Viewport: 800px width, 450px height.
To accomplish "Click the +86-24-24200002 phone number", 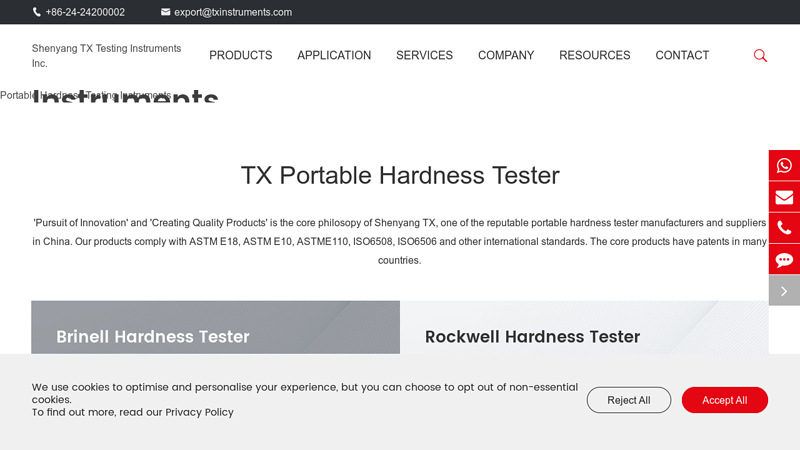I will point(85,12).
